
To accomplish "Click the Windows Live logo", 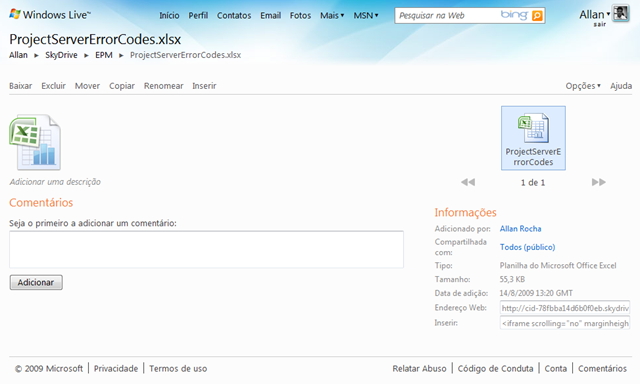I will click(x=49, y=15).
